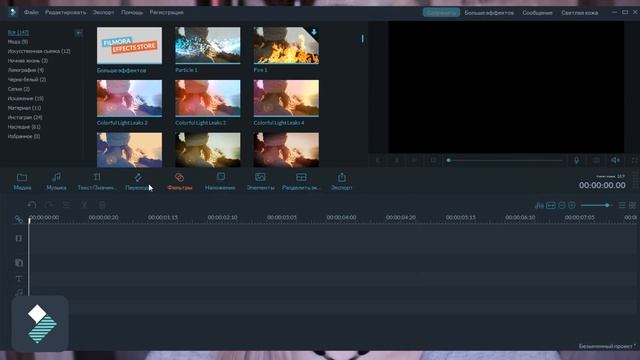Click the audio mixer icon above timeline
Viewport: 640px width, 360px height.
(x=539, y=205)
